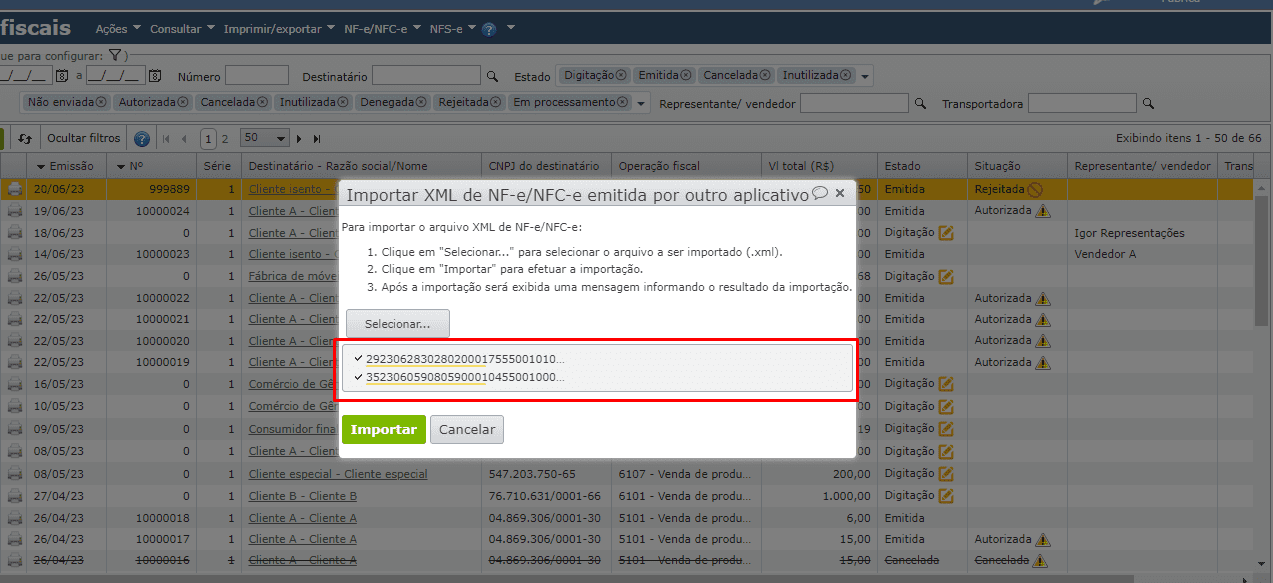The width and height of the screenshot is (1273, 583).
Task: Click the printer icon on the 14/06/23 row
Action: click(x=15, y=254)
